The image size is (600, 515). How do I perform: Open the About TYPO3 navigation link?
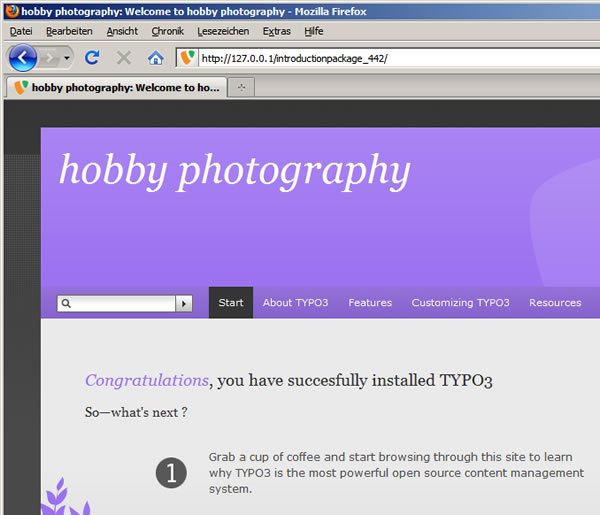point(295,303)
